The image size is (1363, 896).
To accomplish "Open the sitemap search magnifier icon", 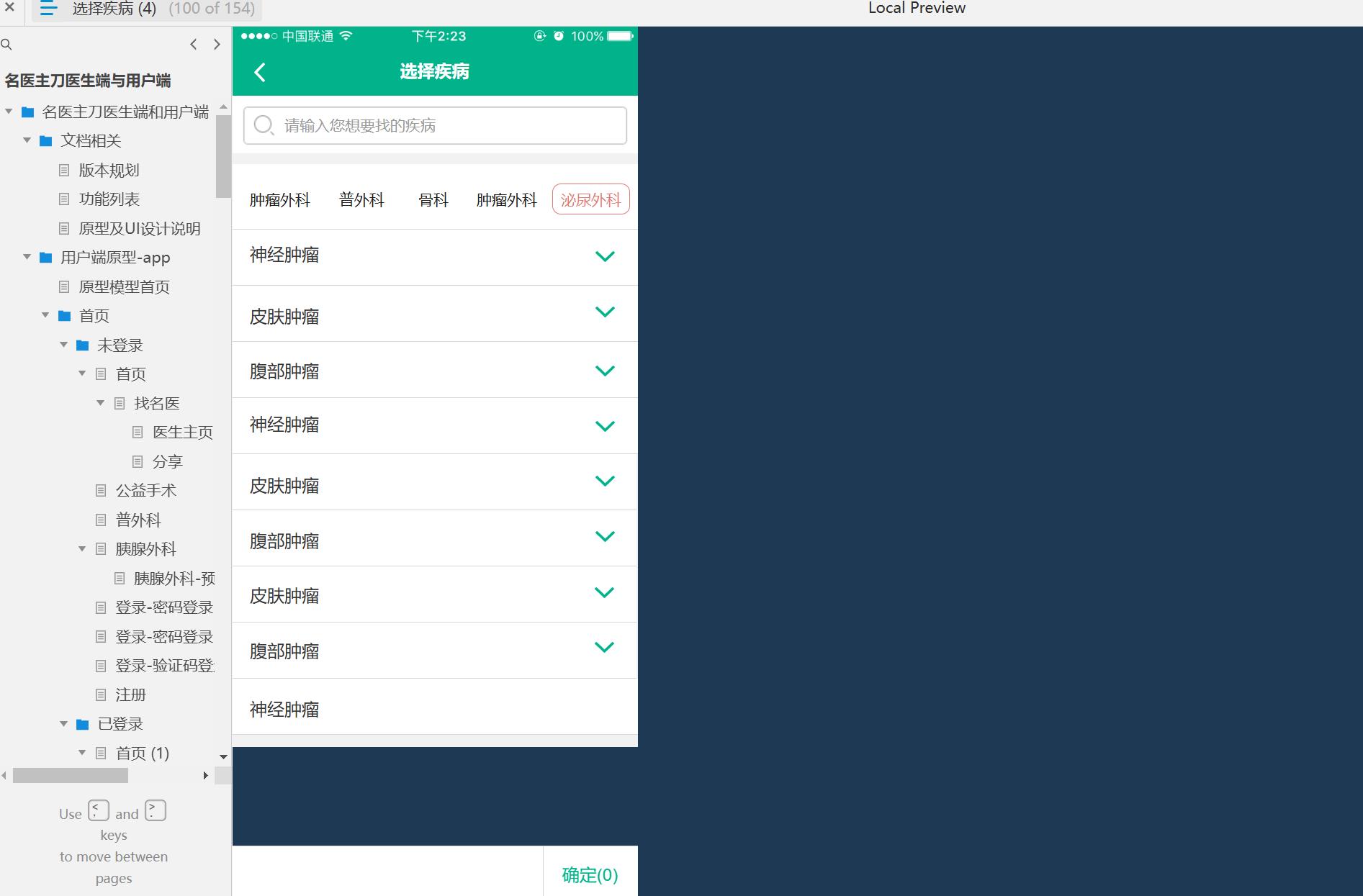I will pyautogui.click(x=6, y=45).
